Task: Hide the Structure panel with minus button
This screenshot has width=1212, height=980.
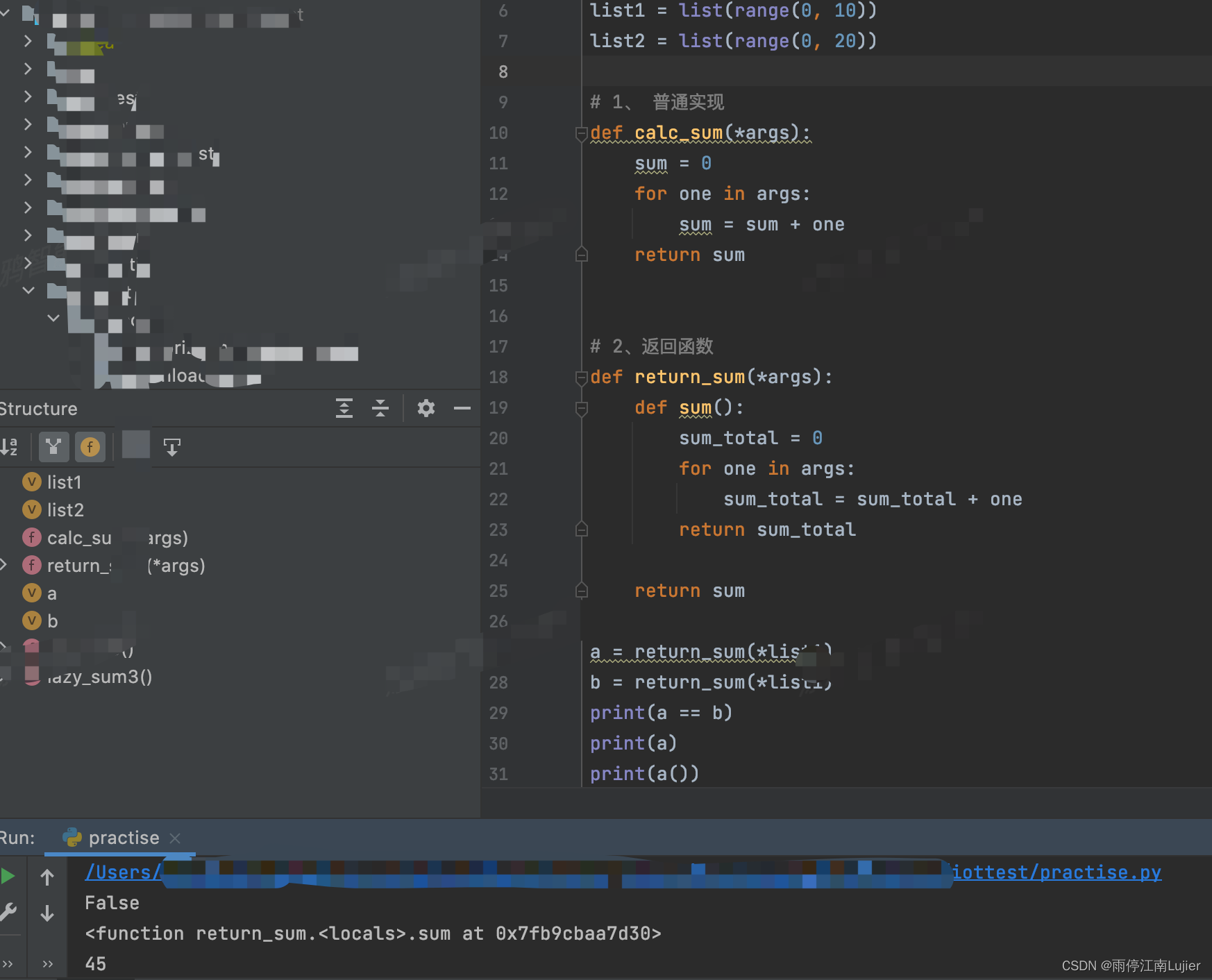Action: click(462, 408)
